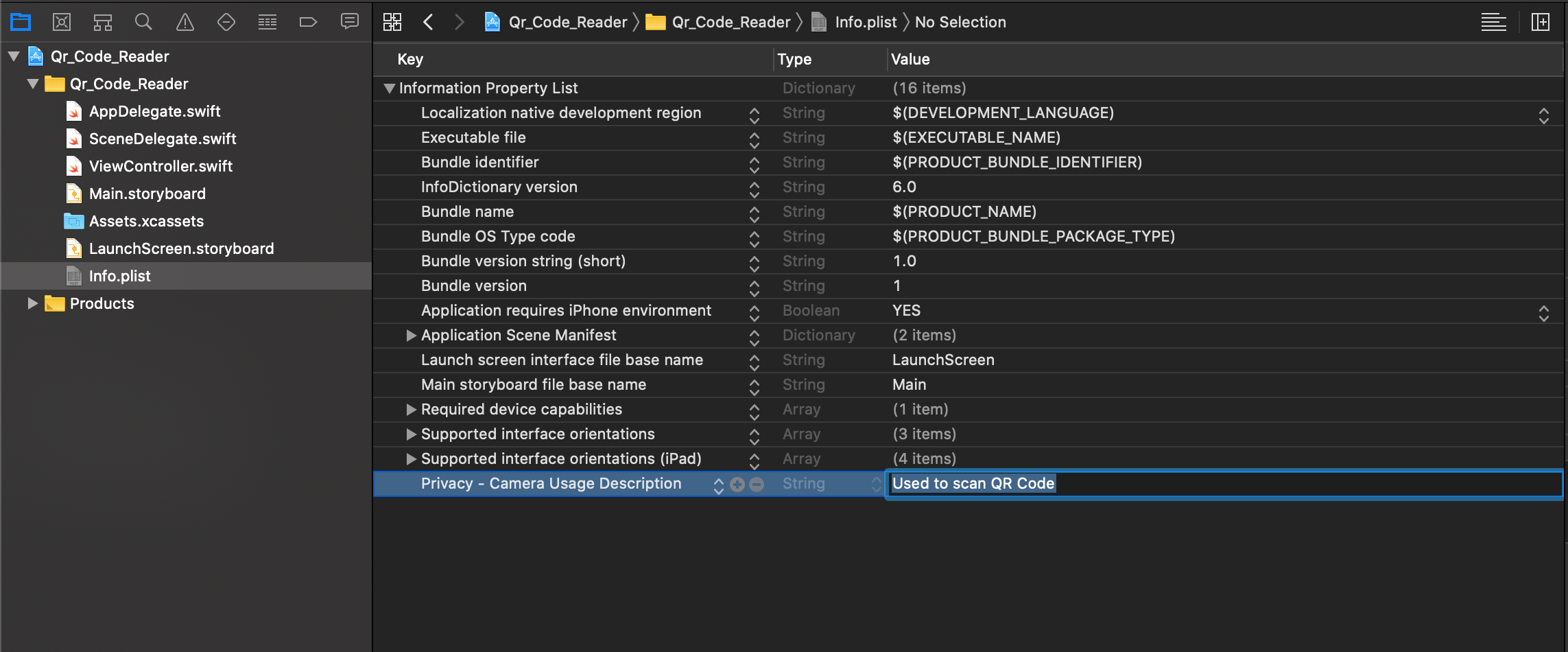1568x652 pixels.
Task: Open the related items grid menu icon
Action: point(392,22)
